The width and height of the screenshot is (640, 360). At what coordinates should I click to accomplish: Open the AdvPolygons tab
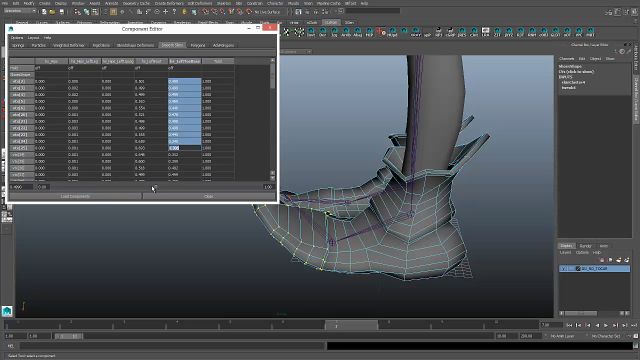coord(223,45)
